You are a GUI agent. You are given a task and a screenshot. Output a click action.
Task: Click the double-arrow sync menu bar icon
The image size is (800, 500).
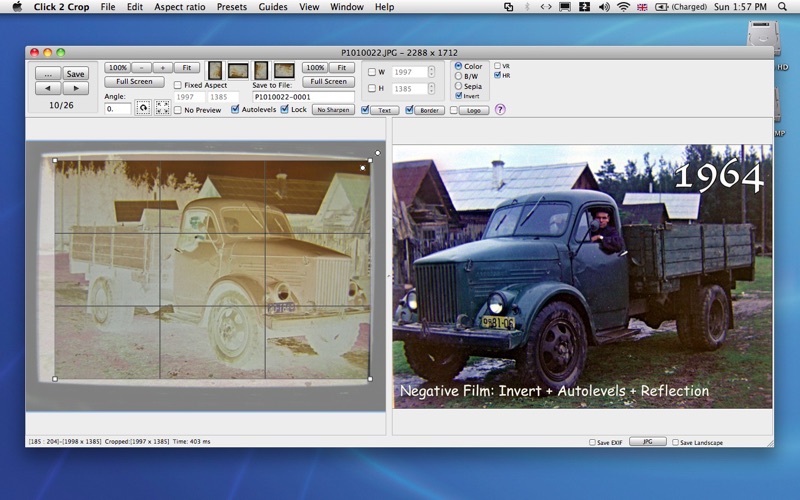[x=546, y=7]
